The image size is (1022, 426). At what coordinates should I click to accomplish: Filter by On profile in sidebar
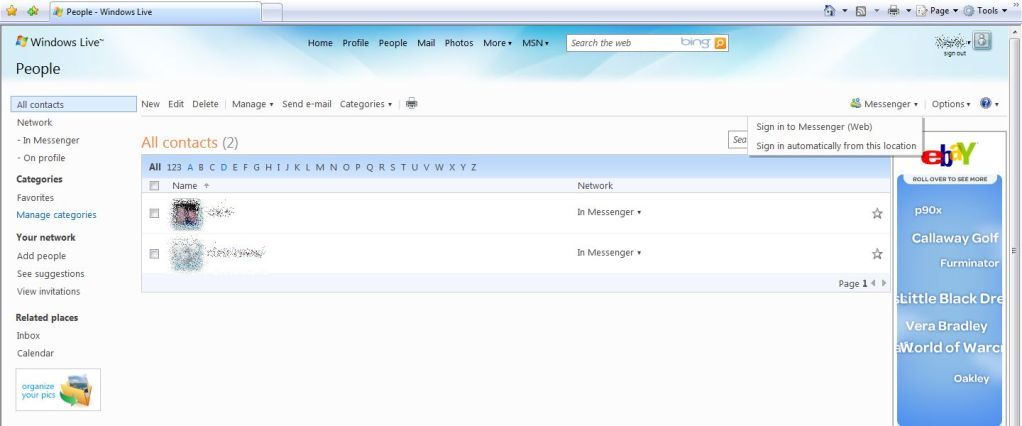[41, 158]
